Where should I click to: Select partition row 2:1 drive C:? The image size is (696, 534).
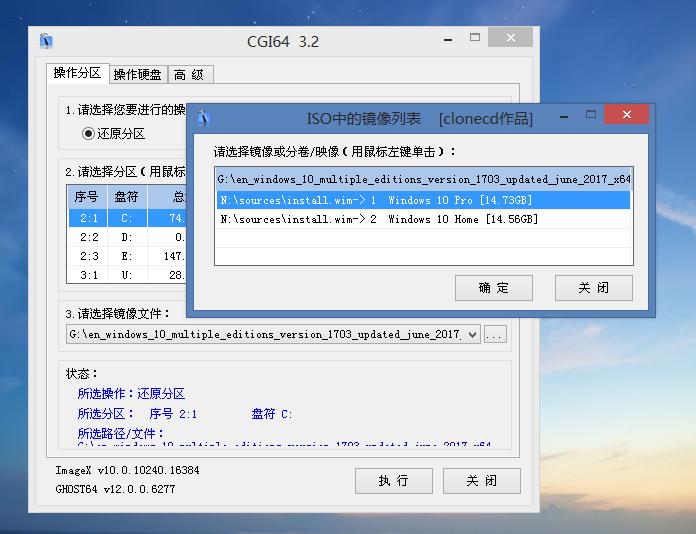click(127, 218)
